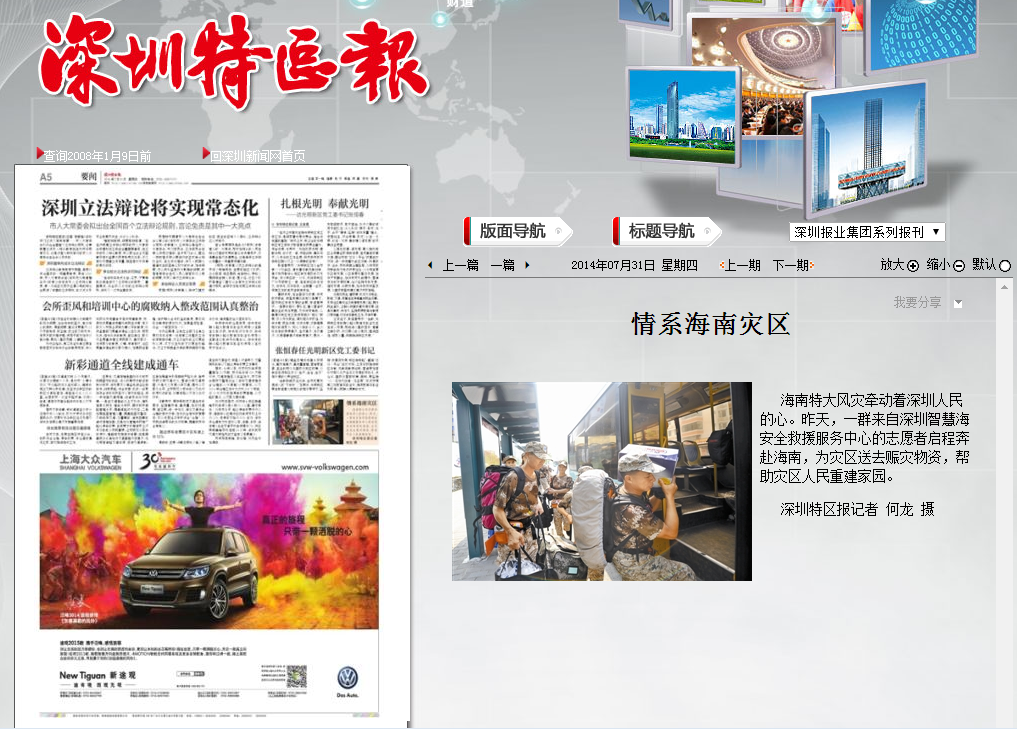Open the 深圳报业集团系列报刊 dropdown
Viewport: 1017px width, 729px height.
[x=866, y=232]
